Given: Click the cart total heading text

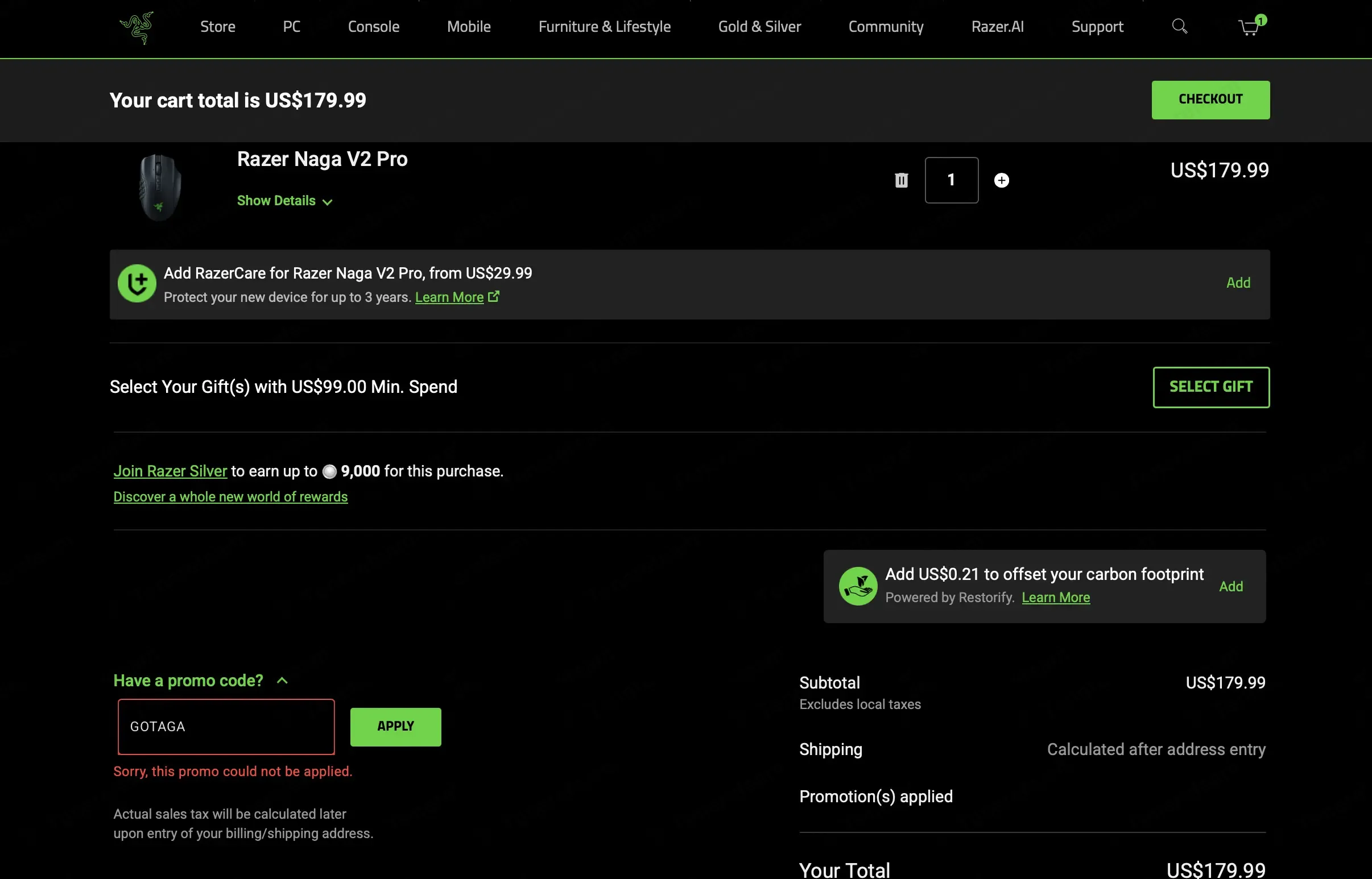Looking at the screenshot, I should click(238, 101).
